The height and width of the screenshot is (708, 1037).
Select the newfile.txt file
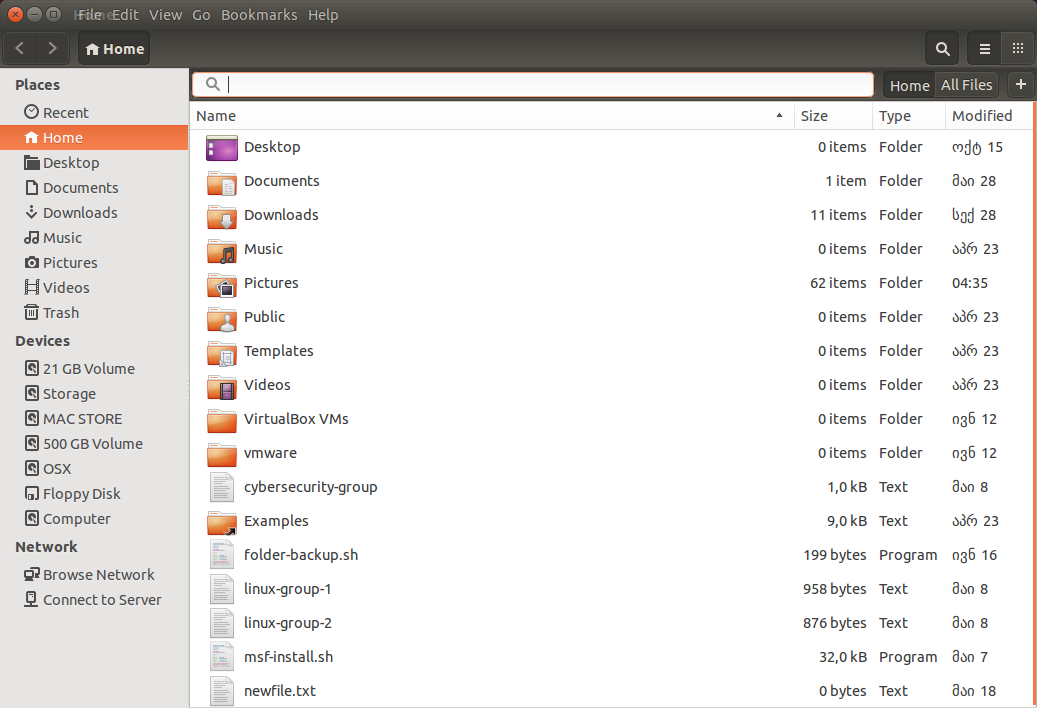point(611,691)
